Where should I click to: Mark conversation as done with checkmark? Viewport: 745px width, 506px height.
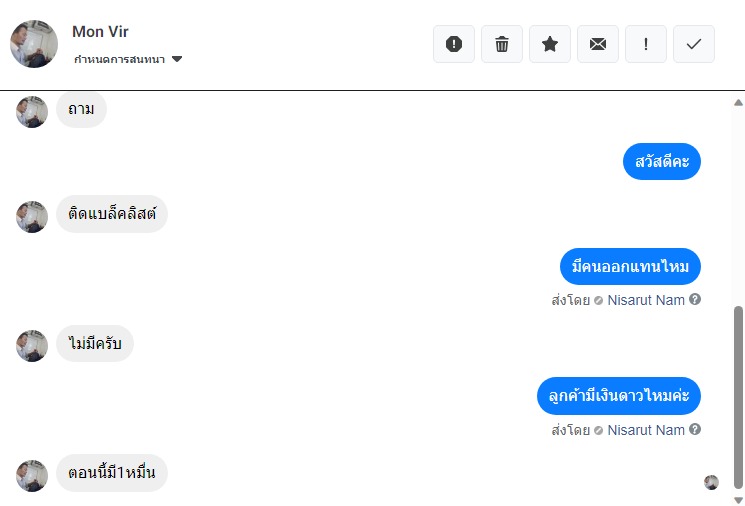click(x=694, y=44)
